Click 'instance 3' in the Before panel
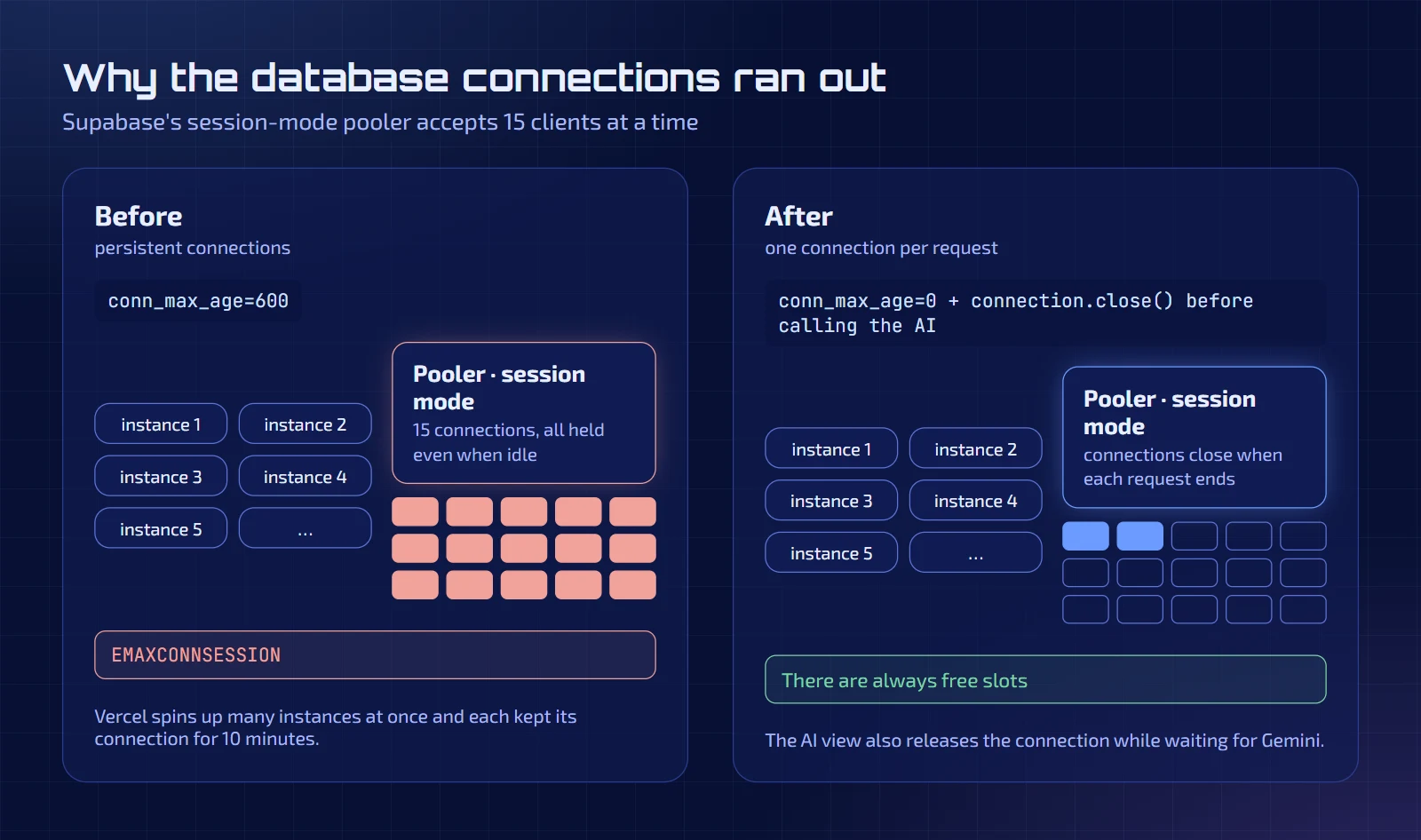The width and height of the screenshot is (1421, 840). pos(161,477)
